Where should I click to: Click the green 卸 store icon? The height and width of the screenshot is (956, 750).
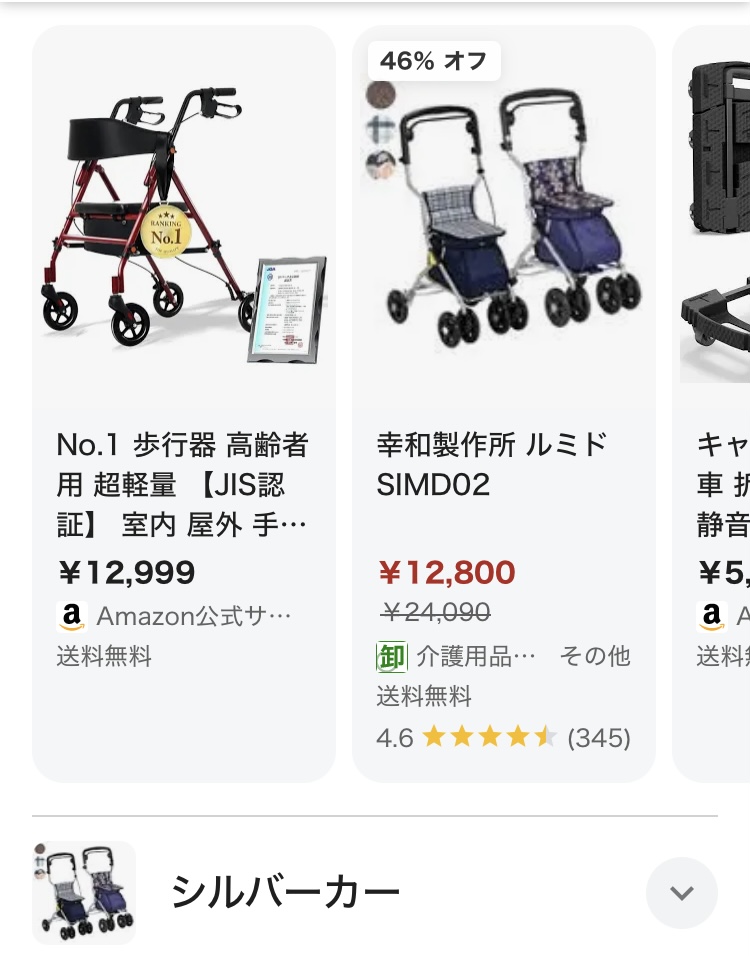click(x=391, y=657)
